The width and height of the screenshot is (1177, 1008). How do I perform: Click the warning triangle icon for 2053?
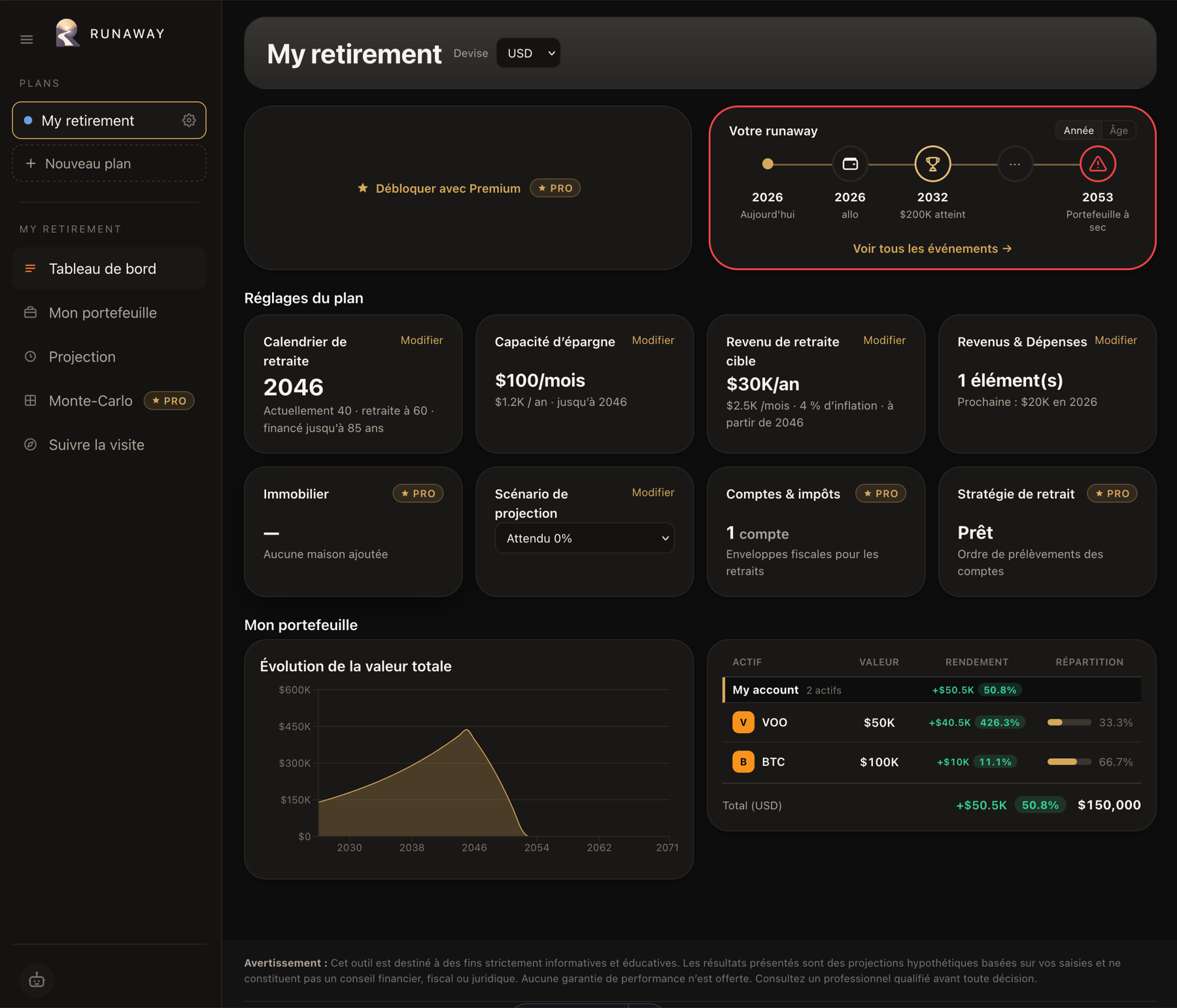[x=1097, y=164]
